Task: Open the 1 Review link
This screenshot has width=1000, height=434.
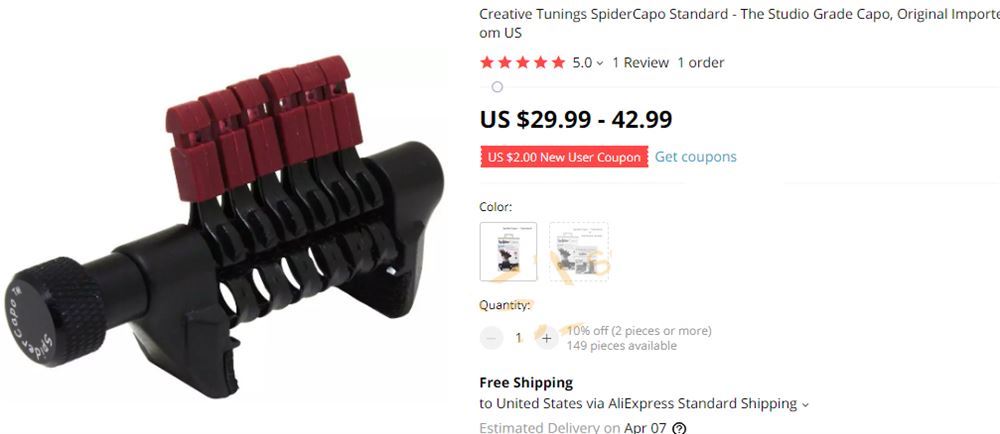Action: pyautogui.click(x=640, y=62)
